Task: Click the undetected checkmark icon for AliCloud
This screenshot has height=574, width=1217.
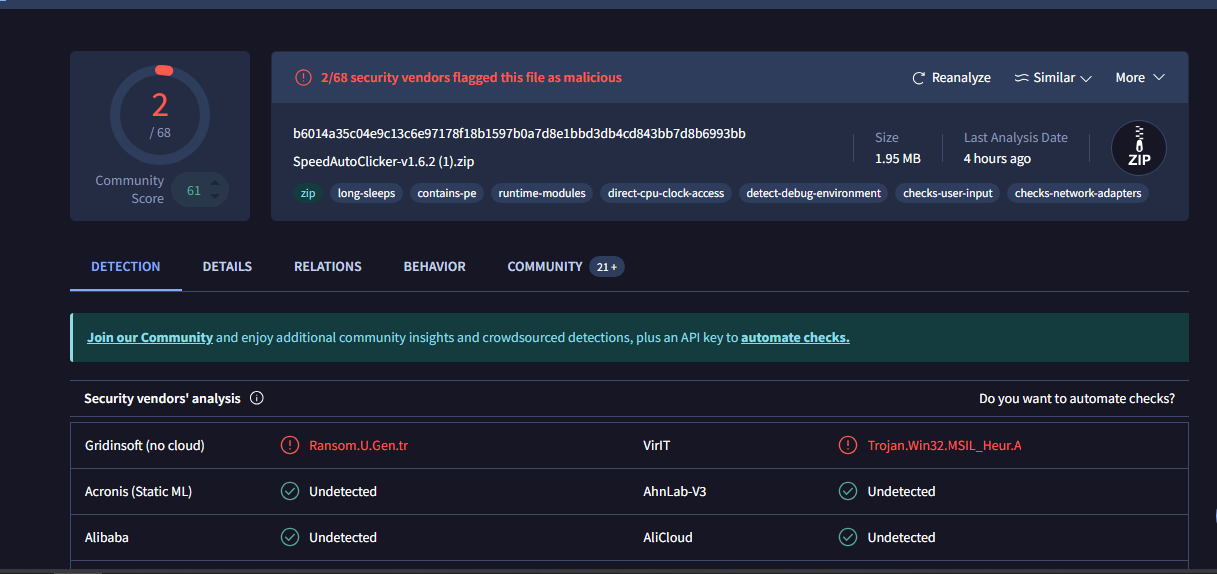Action: [848, 537]
